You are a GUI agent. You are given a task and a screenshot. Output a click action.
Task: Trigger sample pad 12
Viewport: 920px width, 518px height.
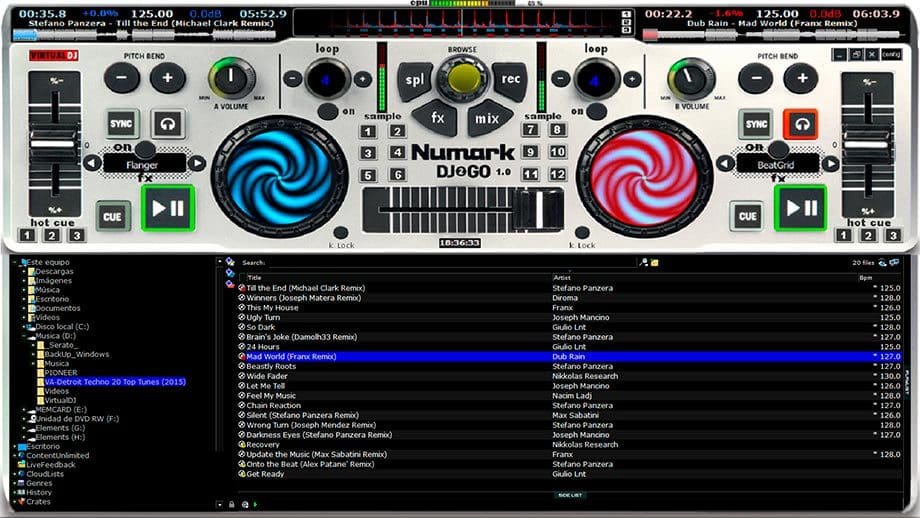(x=557, y=174)
